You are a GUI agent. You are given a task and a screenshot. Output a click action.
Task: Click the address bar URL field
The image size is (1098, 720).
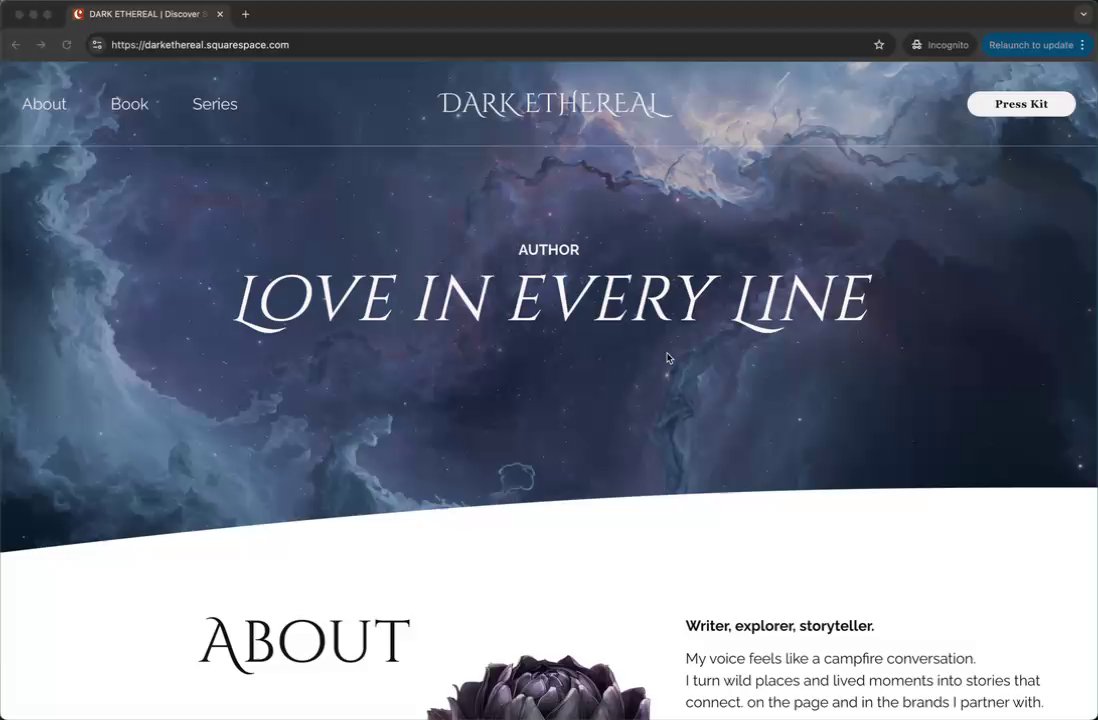(x=490, y=45)
